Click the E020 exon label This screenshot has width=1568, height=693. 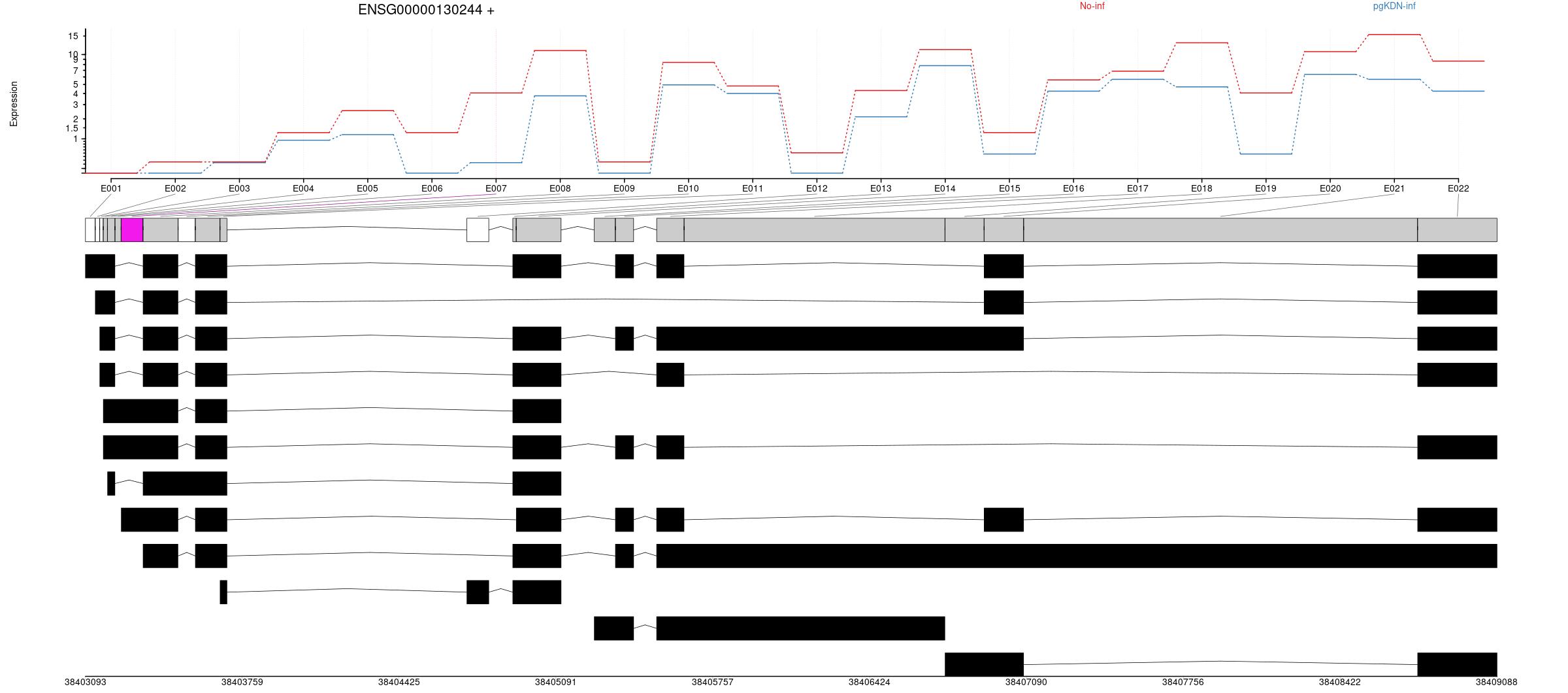[x=1330, y=188]
